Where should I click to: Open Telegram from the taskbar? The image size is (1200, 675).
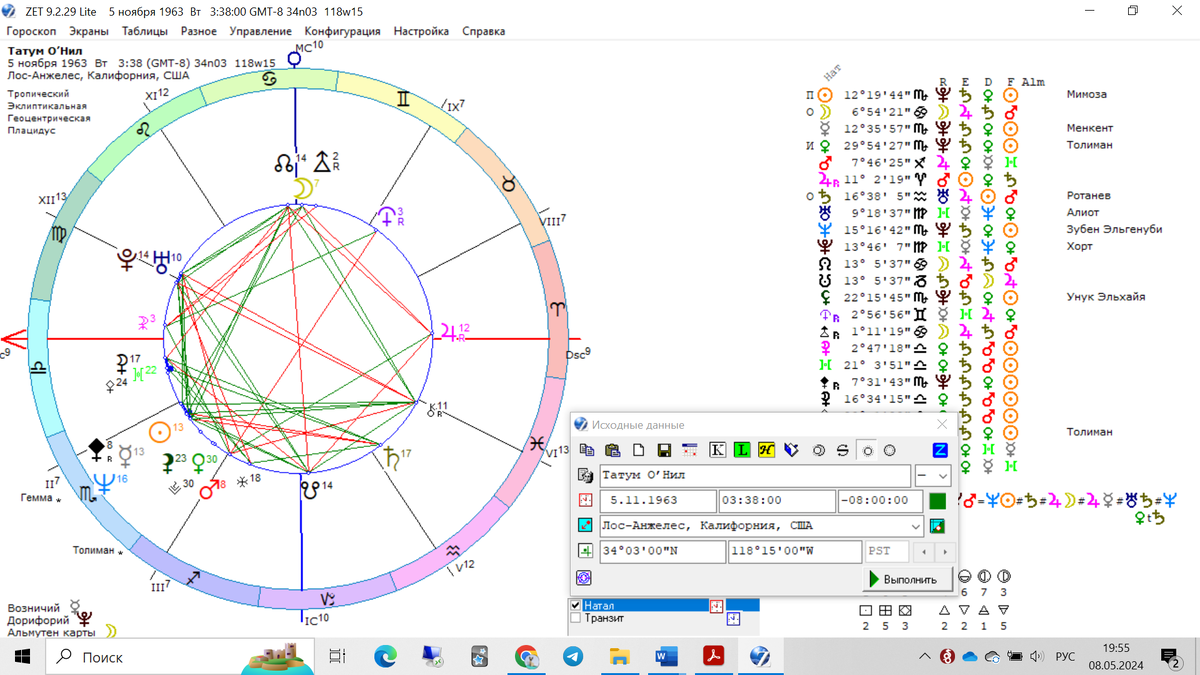[573, 656]
